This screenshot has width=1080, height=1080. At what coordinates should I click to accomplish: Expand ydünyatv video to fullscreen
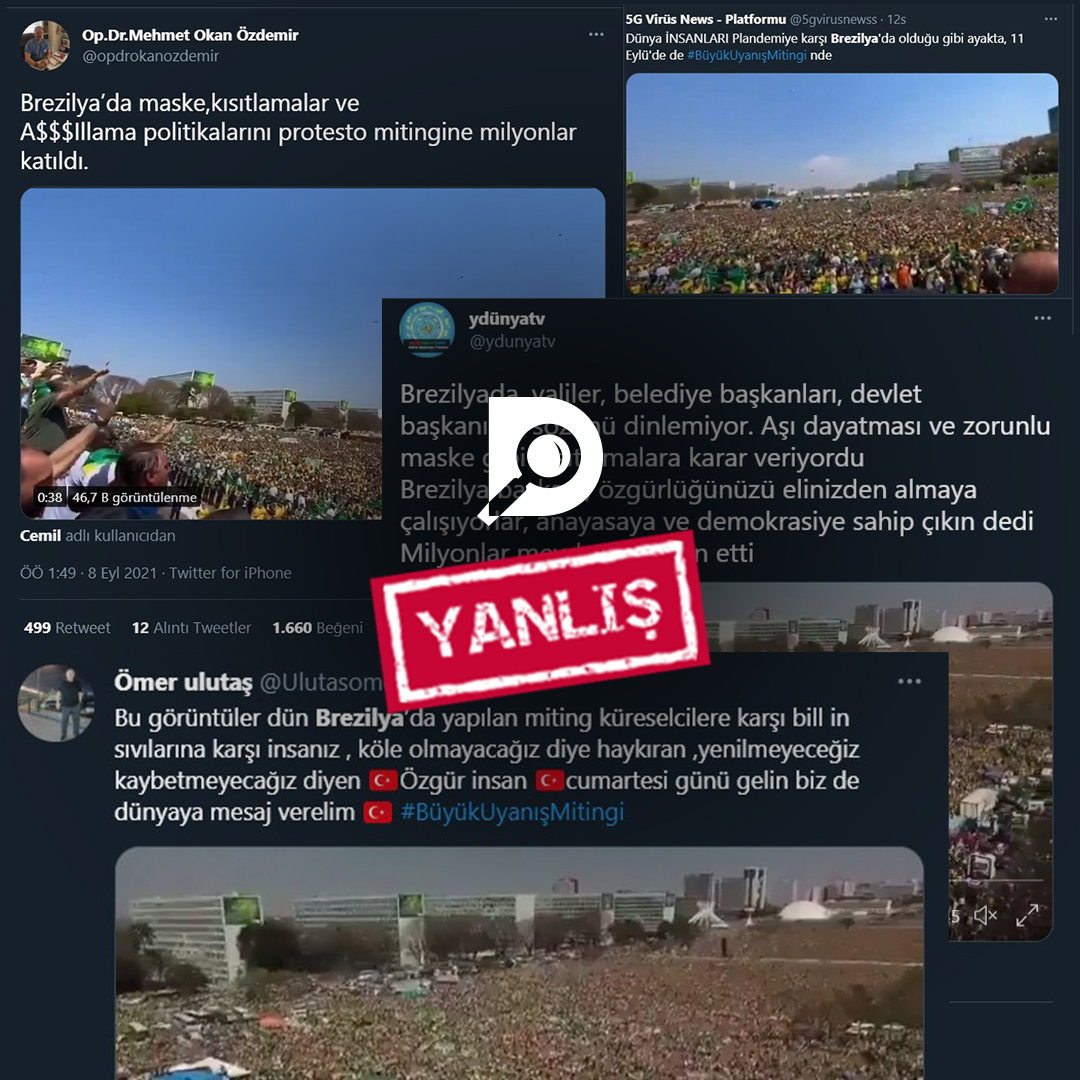[x=1027, y=915]
